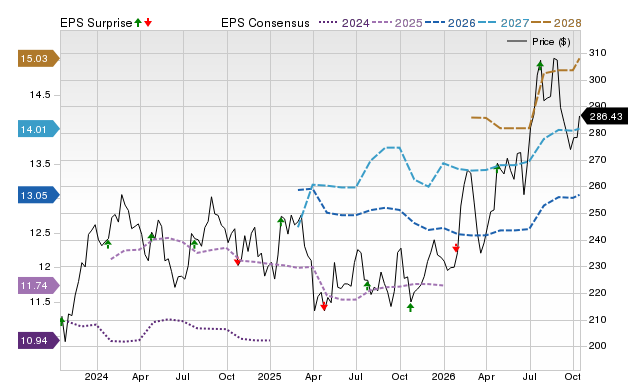Select the 2028 legend entry
This screenshot has width=640, height=382.
556,23
